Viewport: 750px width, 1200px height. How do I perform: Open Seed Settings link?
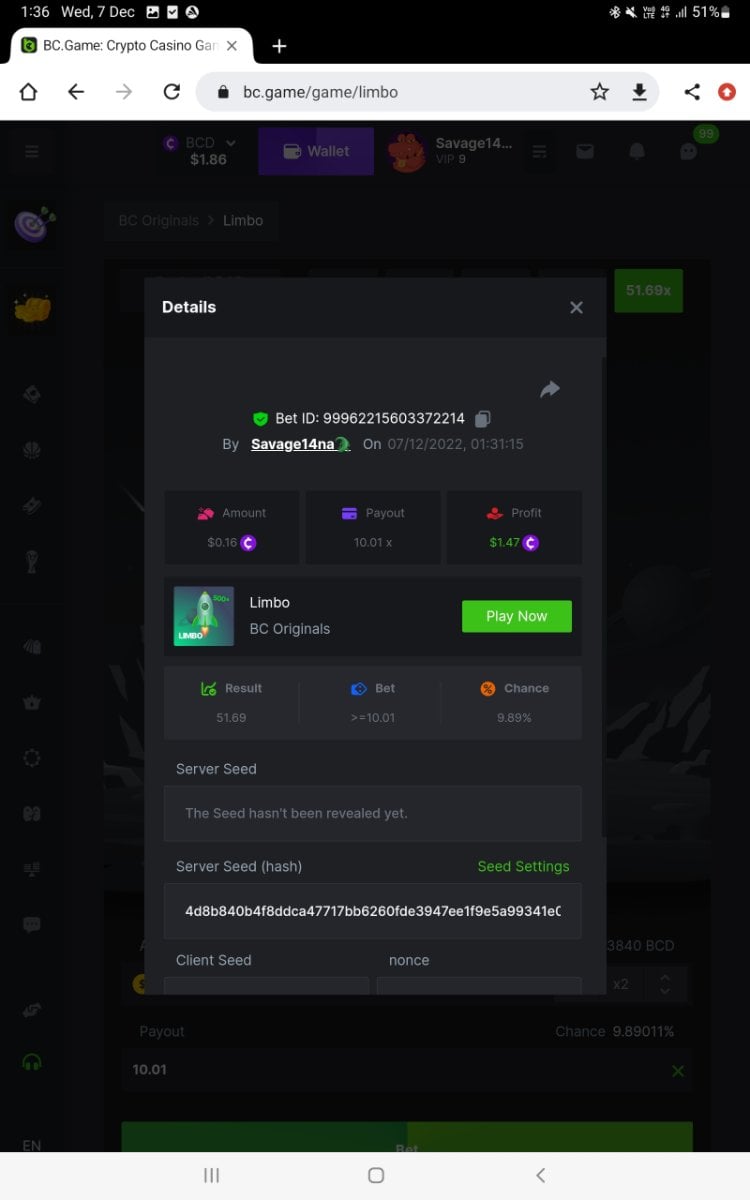click(523, 866)
